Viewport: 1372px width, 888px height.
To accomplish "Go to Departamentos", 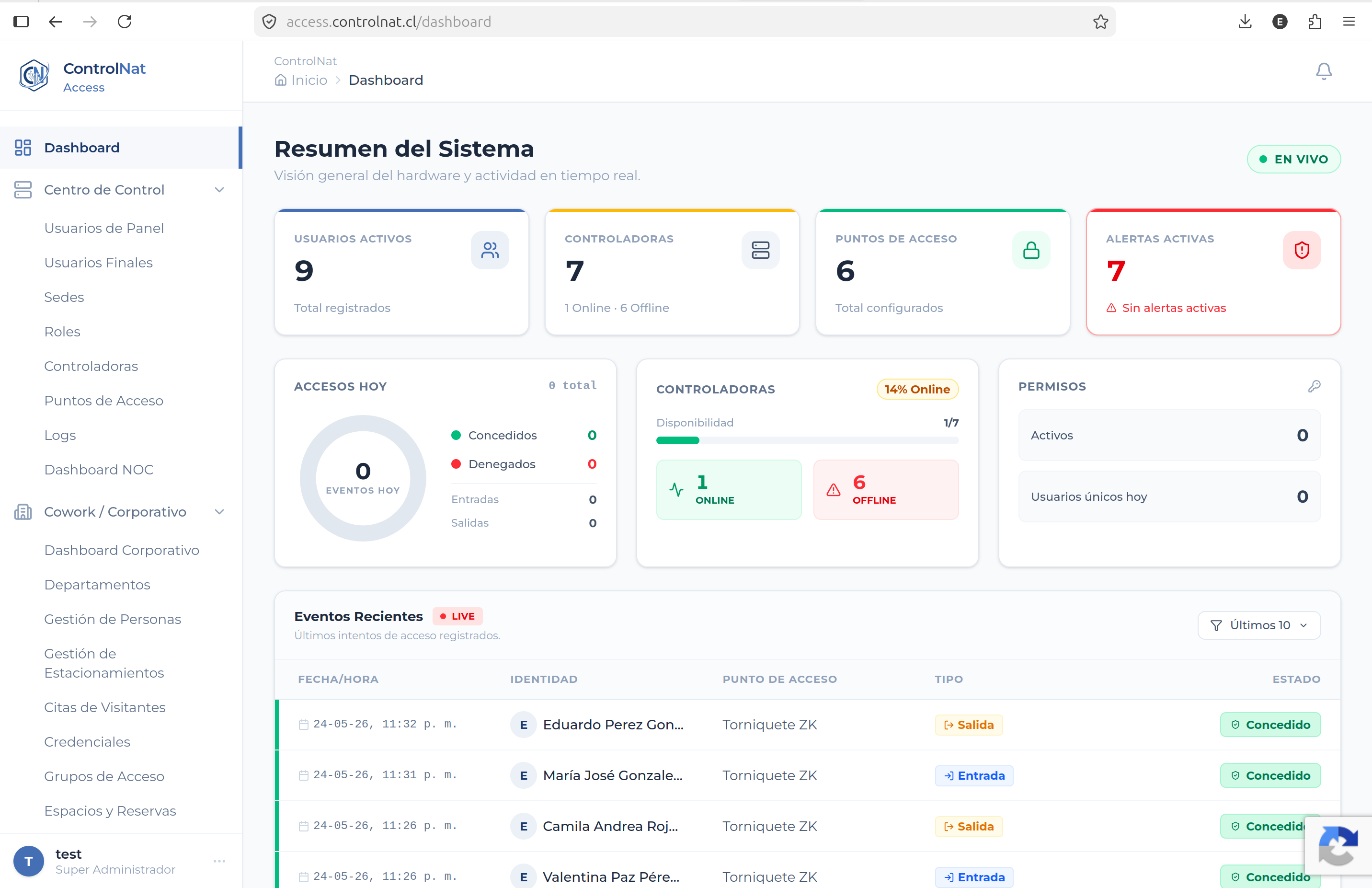I will [97, 585].
